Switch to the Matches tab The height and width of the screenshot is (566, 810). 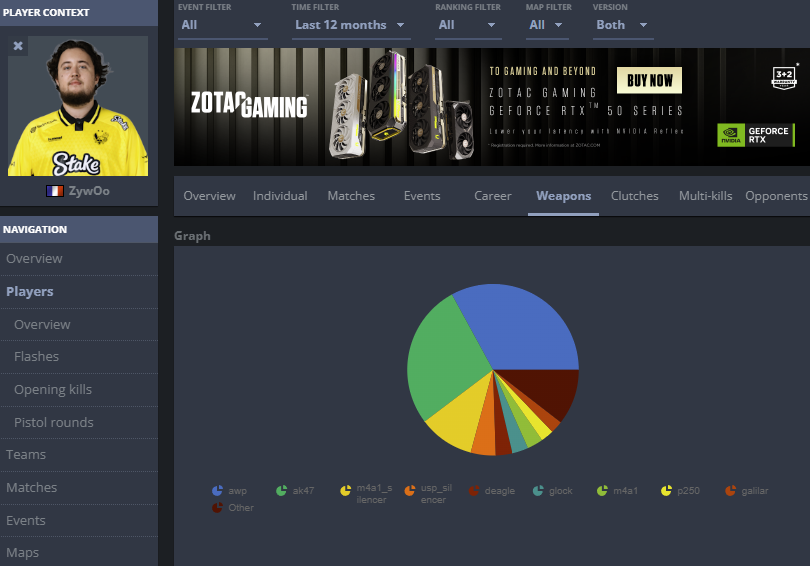coord(351,196)
